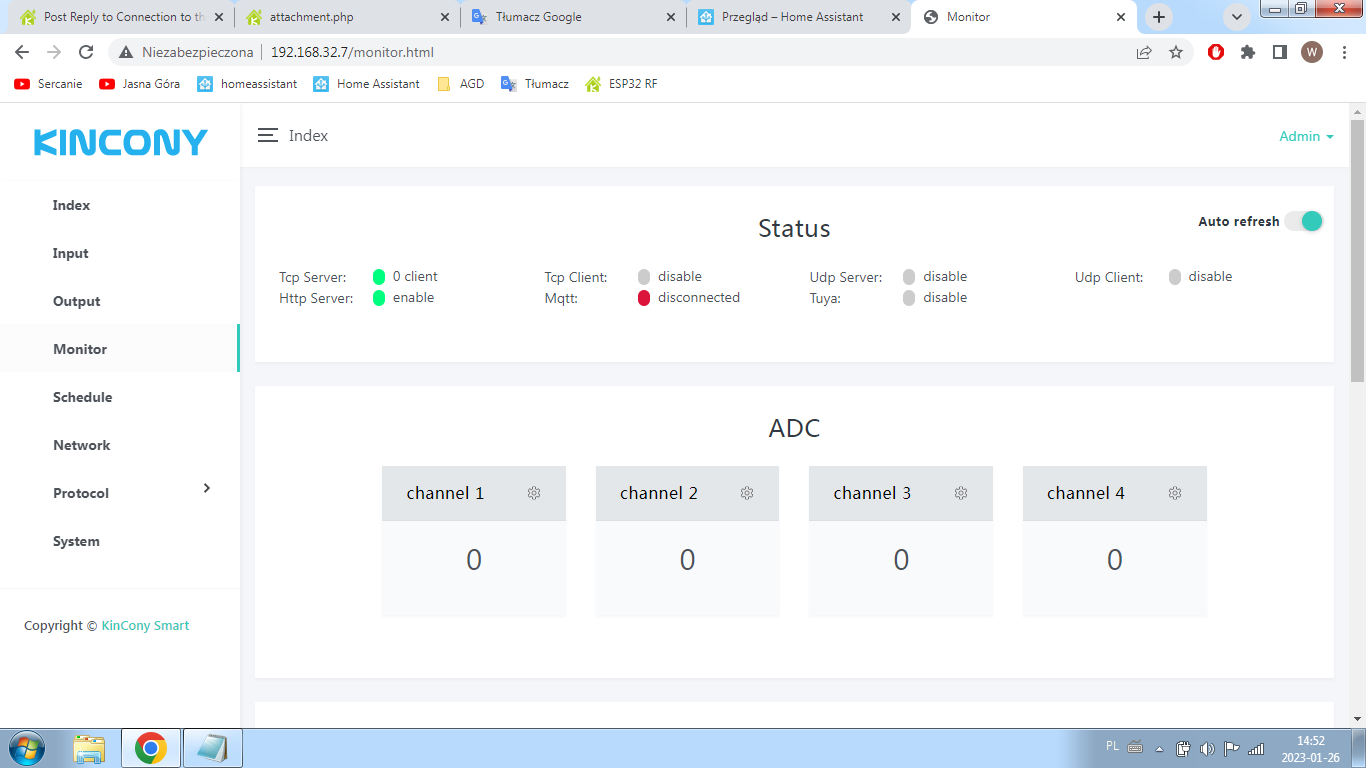
Task: Switch to the Tłumacz Google tab
Action: pos(539,17)
